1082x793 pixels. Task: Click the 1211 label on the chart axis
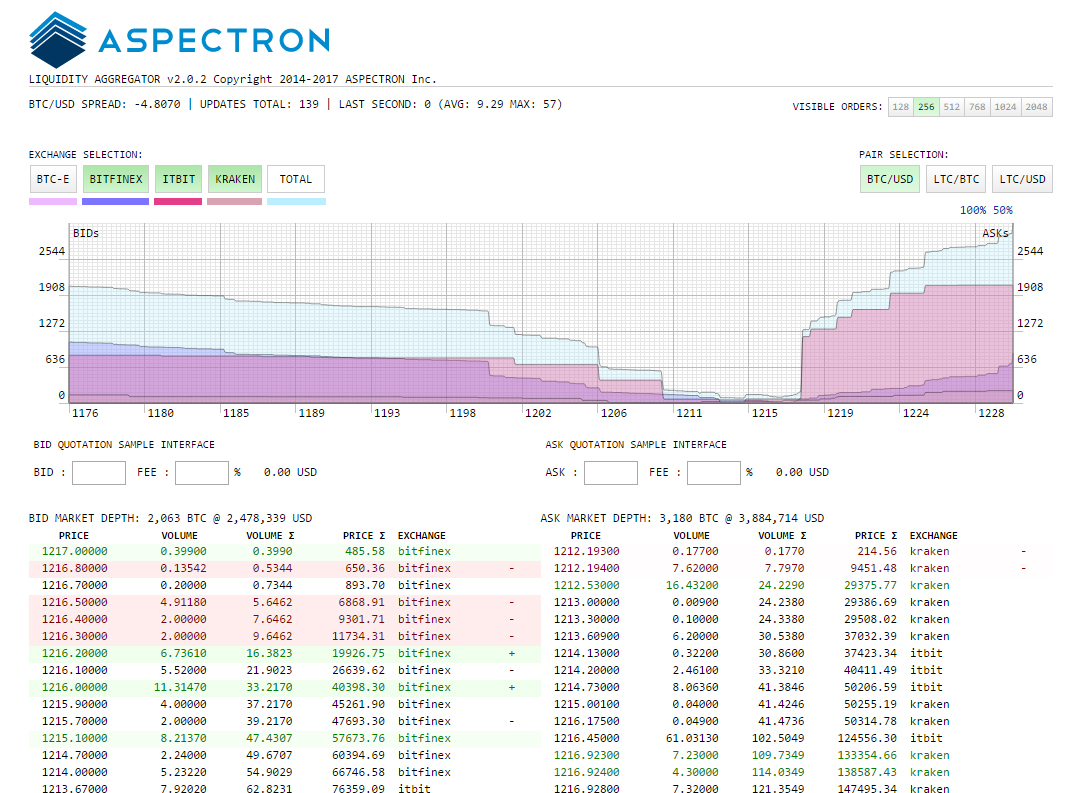(689, 413)
